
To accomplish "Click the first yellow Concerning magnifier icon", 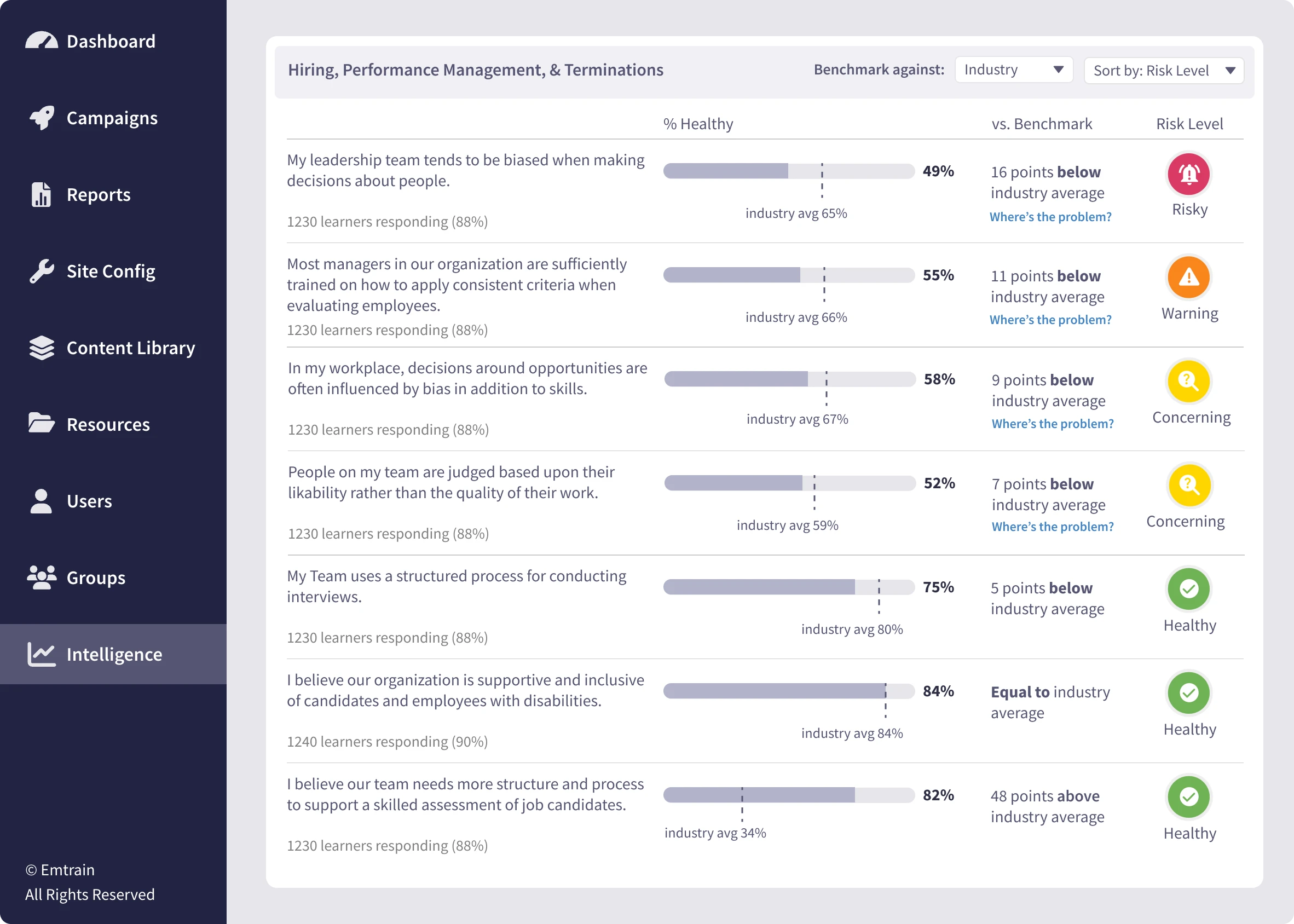I will click(1189, 381).
